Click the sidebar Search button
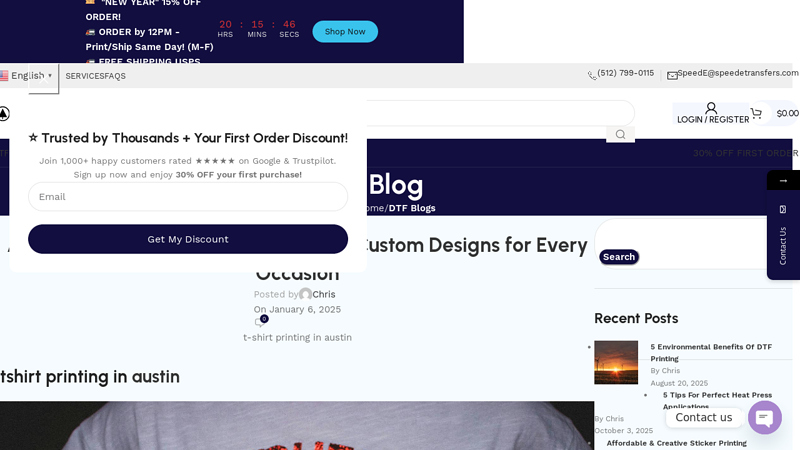 619,257
